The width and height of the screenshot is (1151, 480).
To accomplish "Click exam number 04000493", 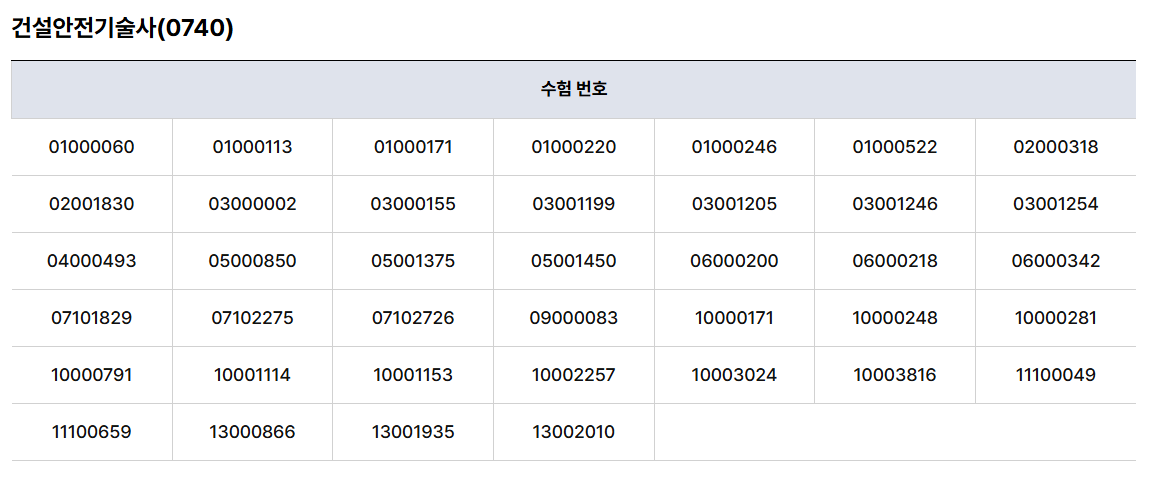I will (92, 261).
